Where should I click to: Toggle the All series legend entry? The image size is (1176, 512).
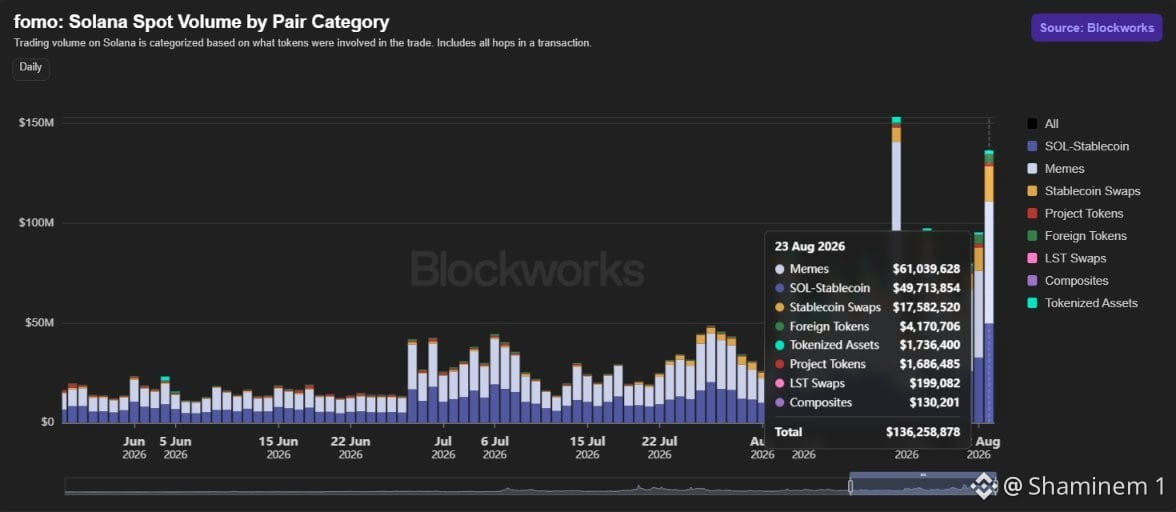[1042, 124]
